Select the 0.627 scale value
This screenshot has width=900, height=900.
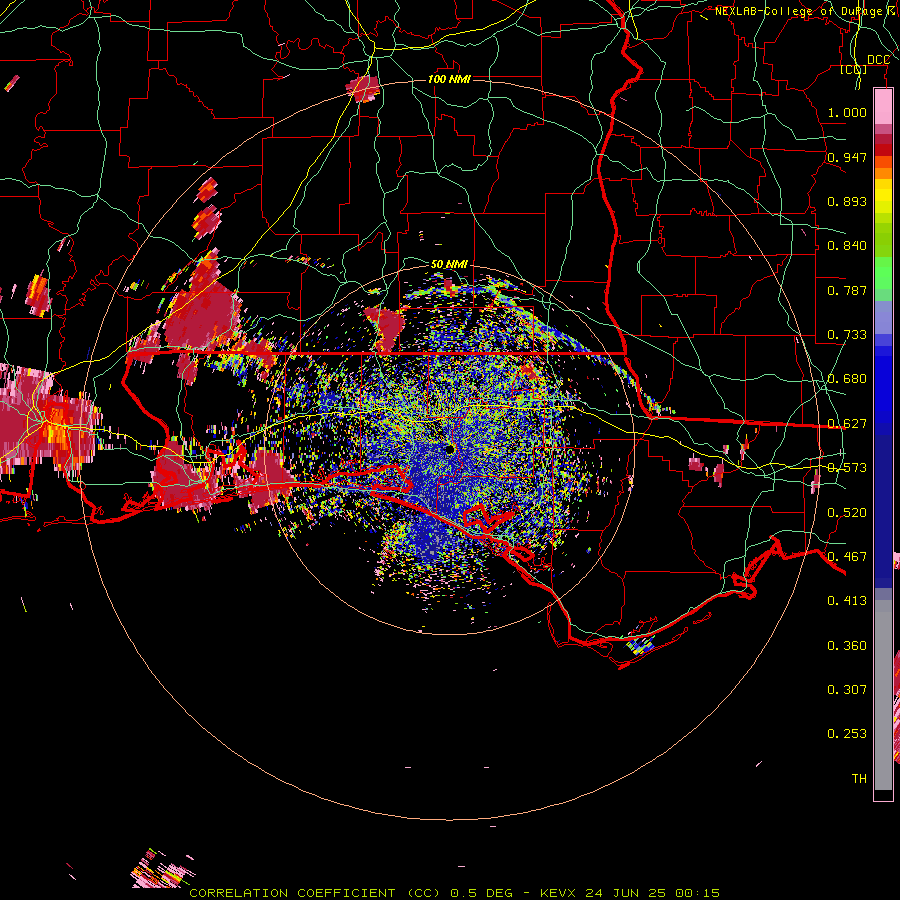[x=847, y=424]
